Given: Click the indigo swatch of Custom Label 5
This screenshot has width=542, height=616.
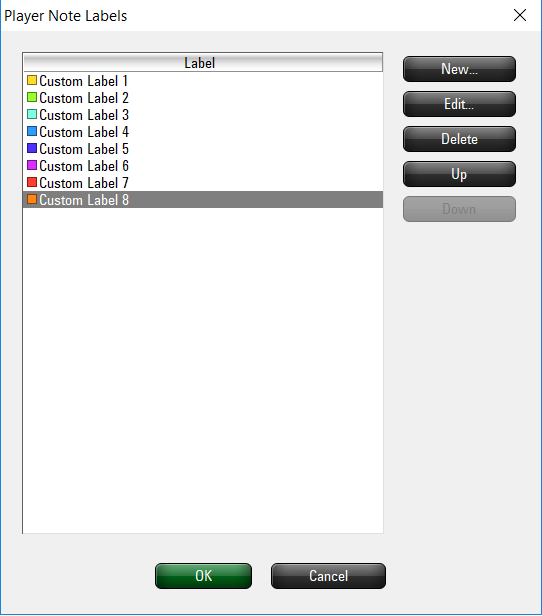Looking at the screenshot, I should 32,148.
